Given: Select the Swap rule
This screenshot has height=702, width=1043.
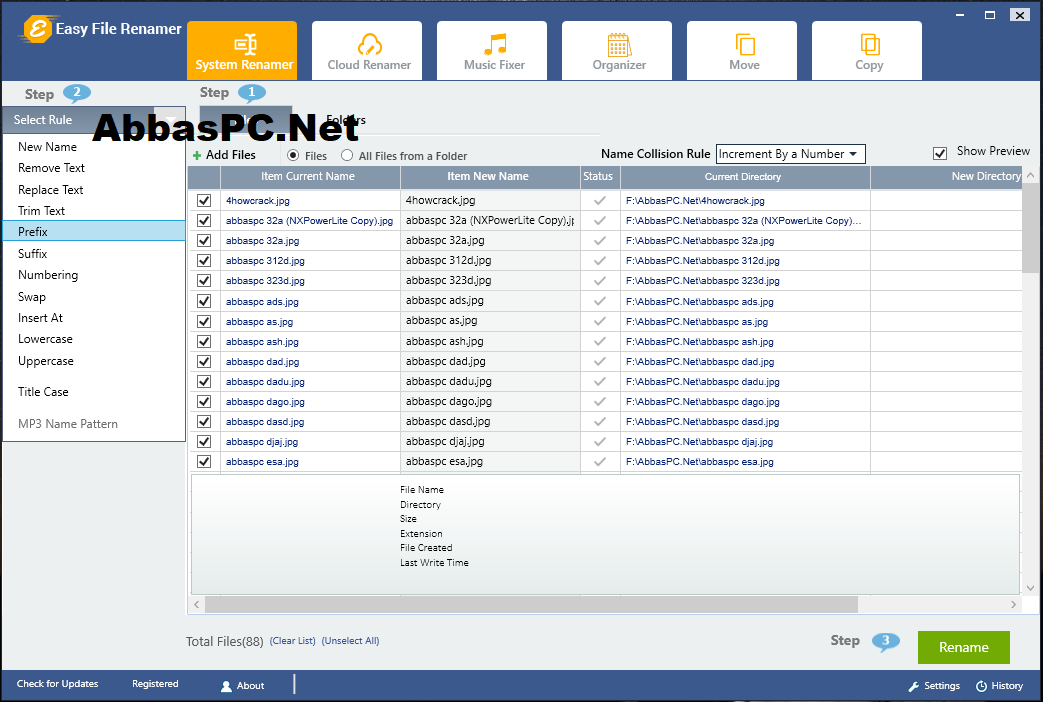Looking at the screenshot, I should click(94, 297).
